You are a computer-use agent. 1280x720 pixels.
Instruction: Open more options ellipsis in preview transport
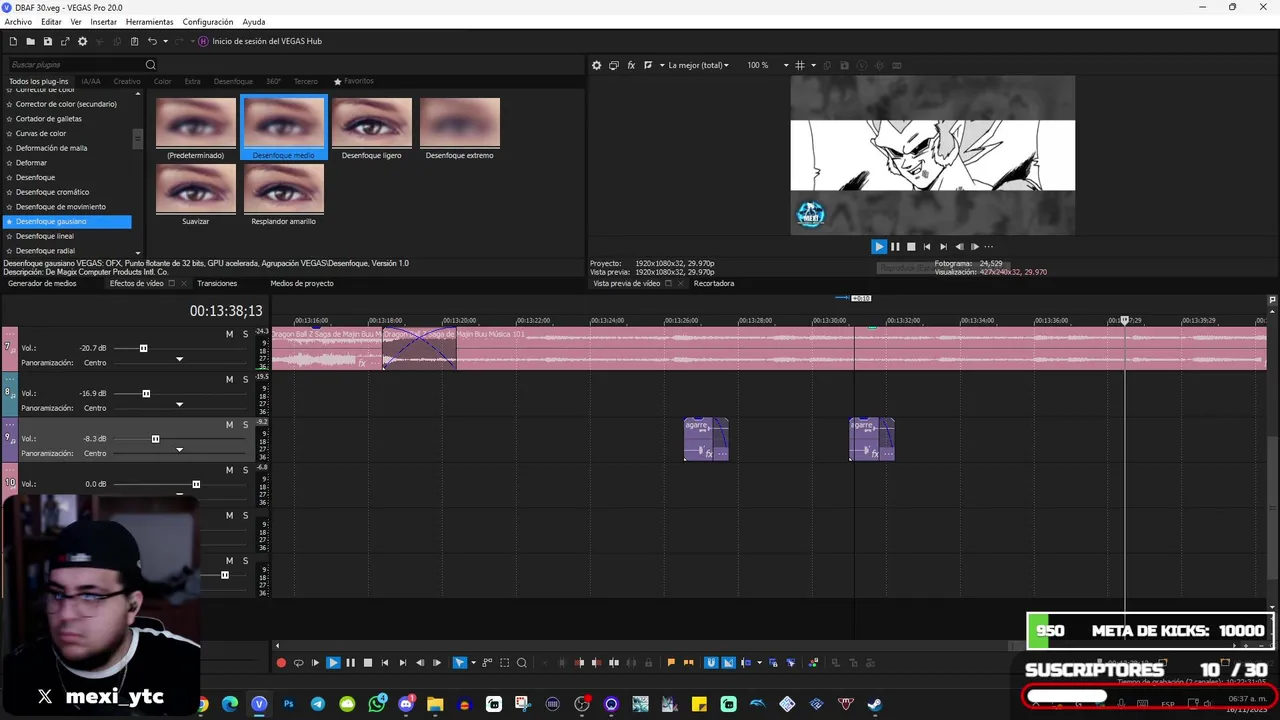pyautogui.click(x=989, y=246)
